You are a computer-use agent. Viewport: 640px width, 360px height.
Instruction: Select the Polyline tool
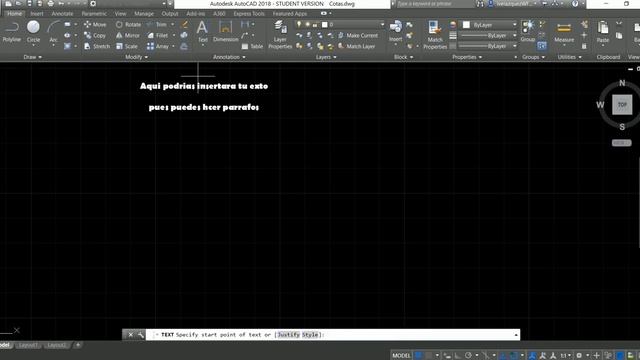tap(11, 32)
